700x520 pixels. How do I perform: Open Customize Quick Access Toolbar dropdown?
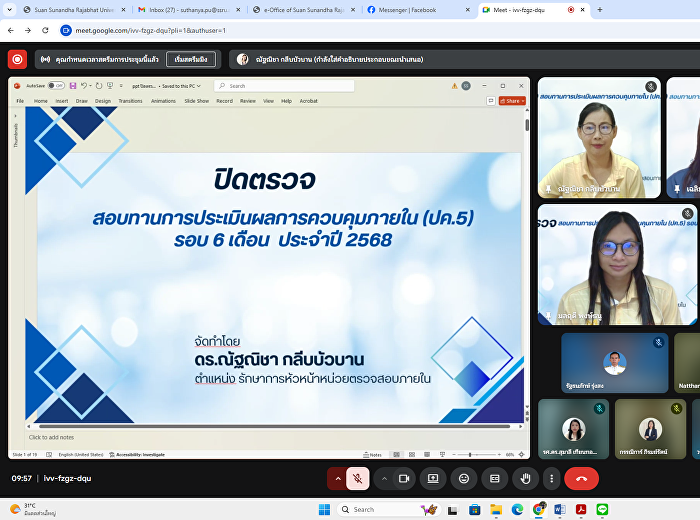pyautogui.click(x=121, y=86)
